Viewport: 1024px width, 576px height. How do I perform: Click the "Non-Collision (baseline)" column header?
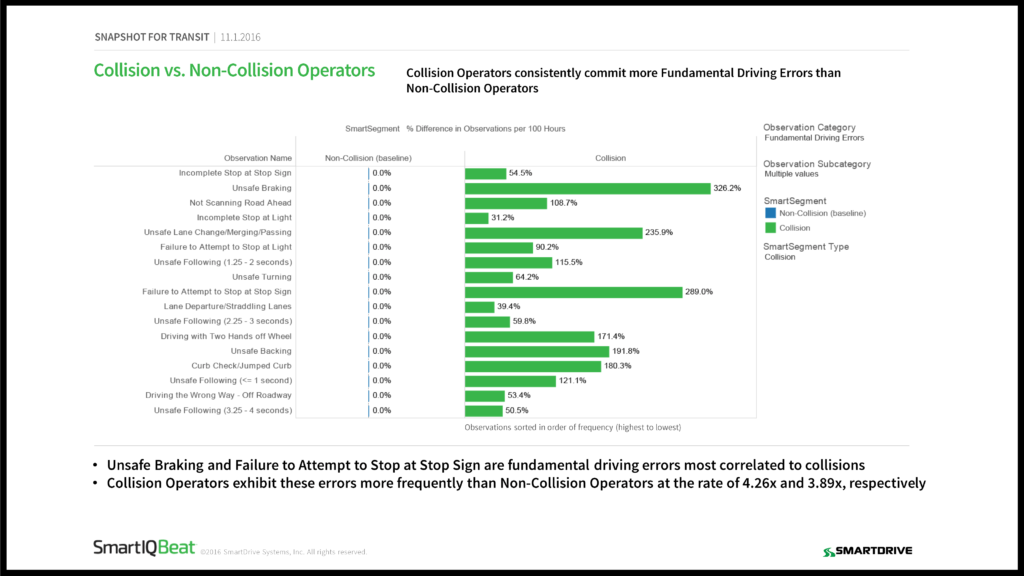368,158
